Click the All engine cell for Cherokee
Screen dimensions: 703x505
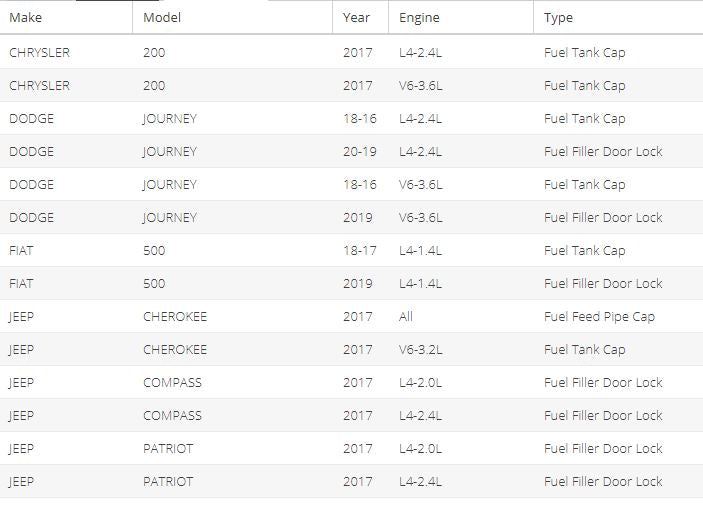point(406,317)
